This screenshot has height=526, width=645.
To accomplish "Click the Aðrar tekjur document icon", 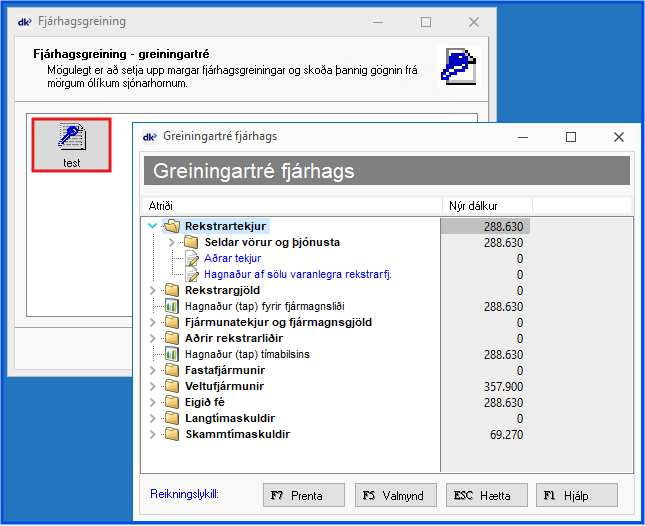I will click(191, 258).
